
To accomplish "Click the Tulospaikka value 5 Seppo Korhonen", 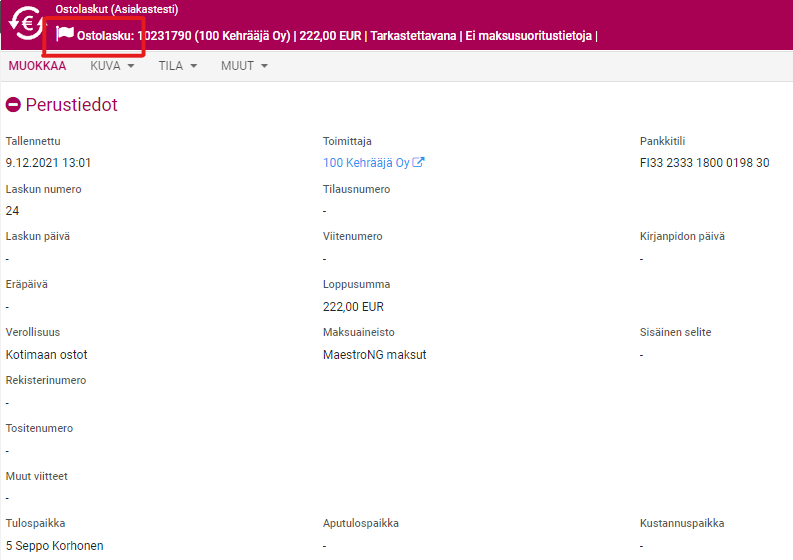I will pos(54,546).
